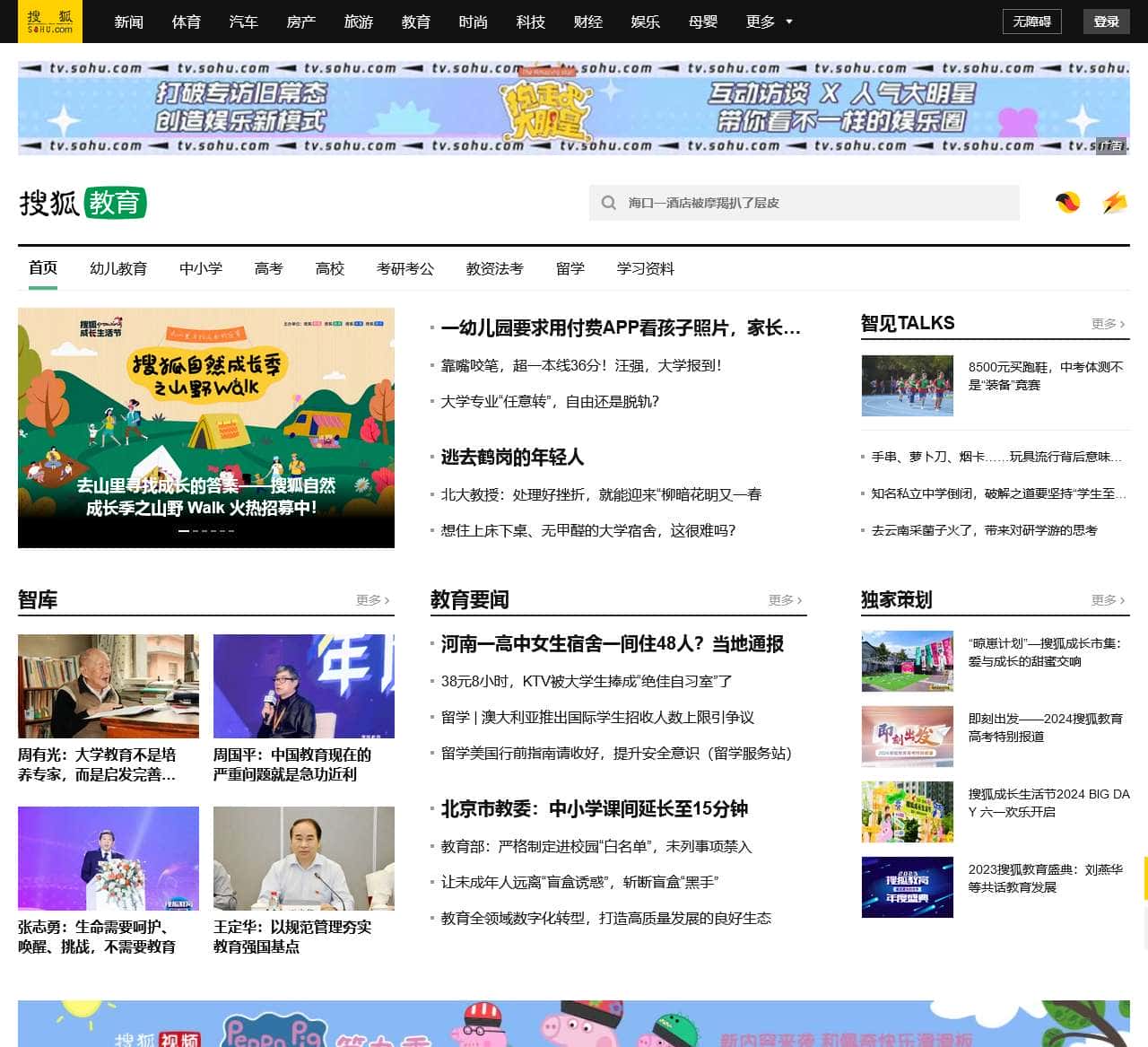Viewport: 1148px width, 1047px height.
Task: Click the lightning bolt icon beside search
Action: pos(1114,203)
